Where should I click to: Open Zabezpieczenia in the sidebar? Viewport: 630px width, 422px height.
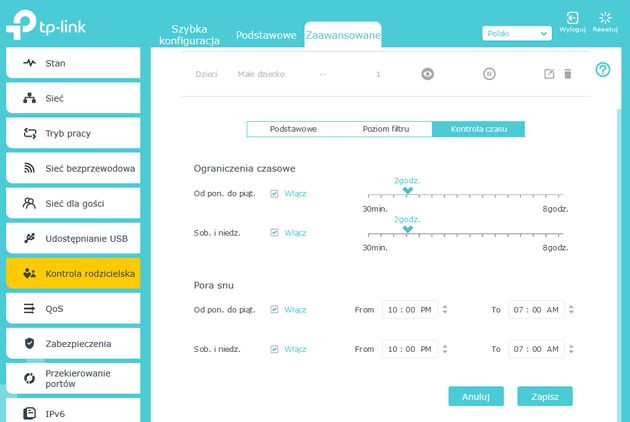point(73,343)
